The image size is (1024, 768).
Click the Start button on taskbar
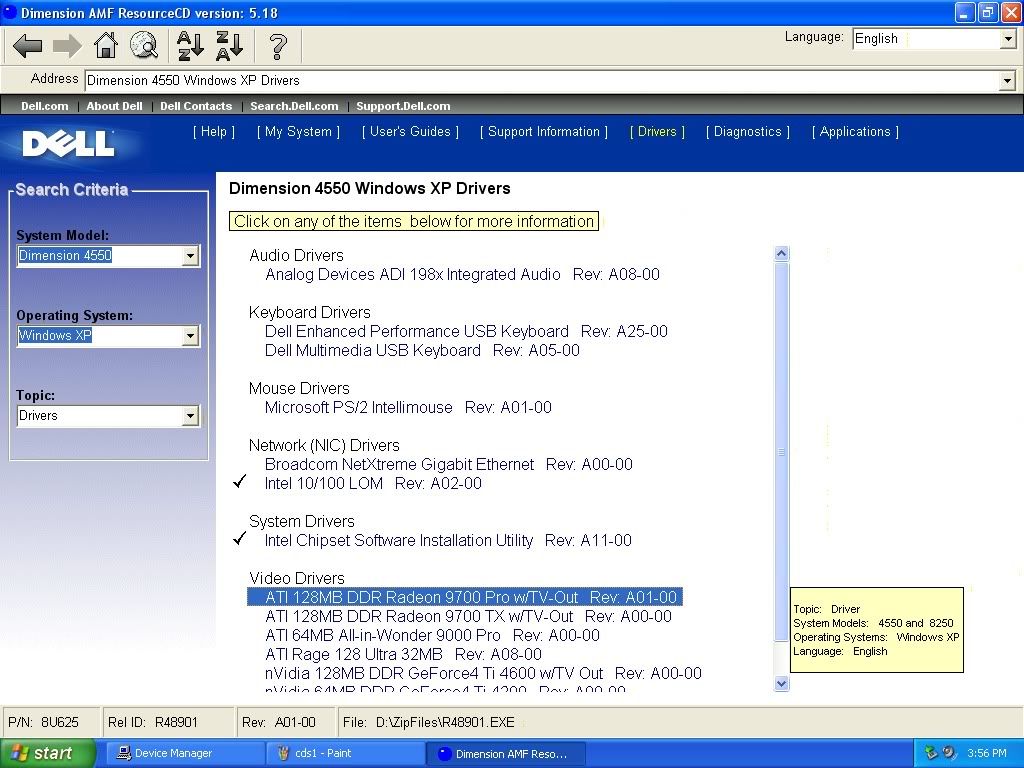[x=48, y=754]
